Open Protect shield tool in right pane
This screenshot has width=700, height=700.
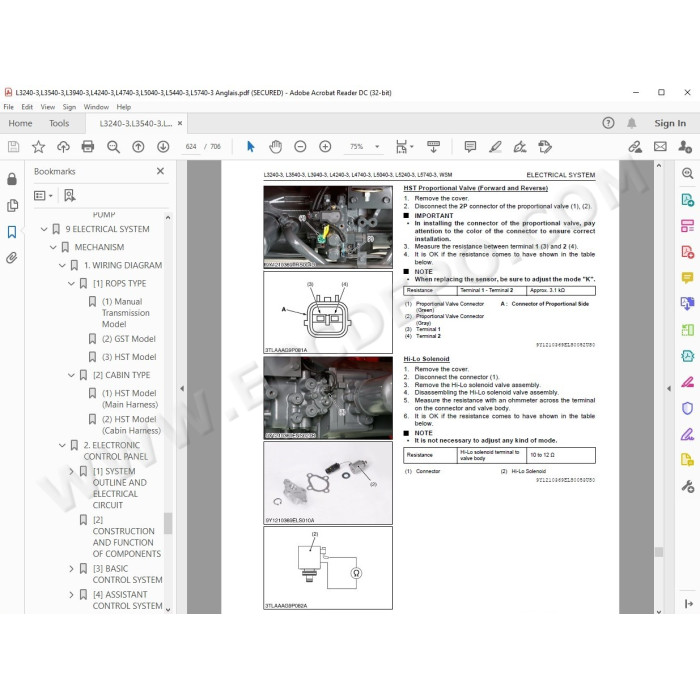pyautogui.click(x=688, y=408)
